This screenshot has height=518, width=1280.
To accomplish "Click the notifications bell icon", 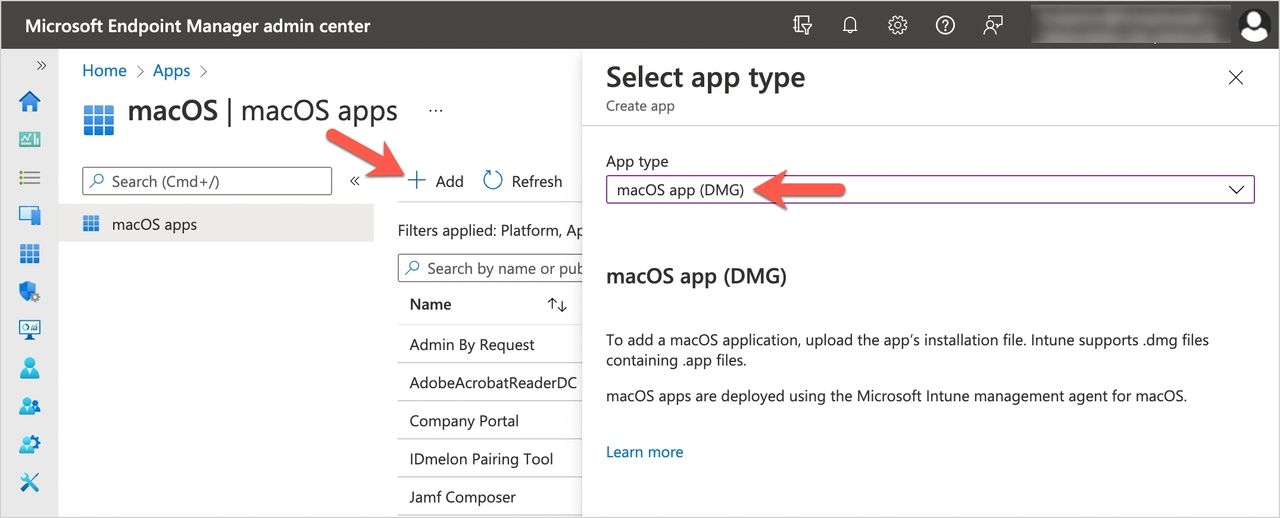I will [x=850, y=26].
